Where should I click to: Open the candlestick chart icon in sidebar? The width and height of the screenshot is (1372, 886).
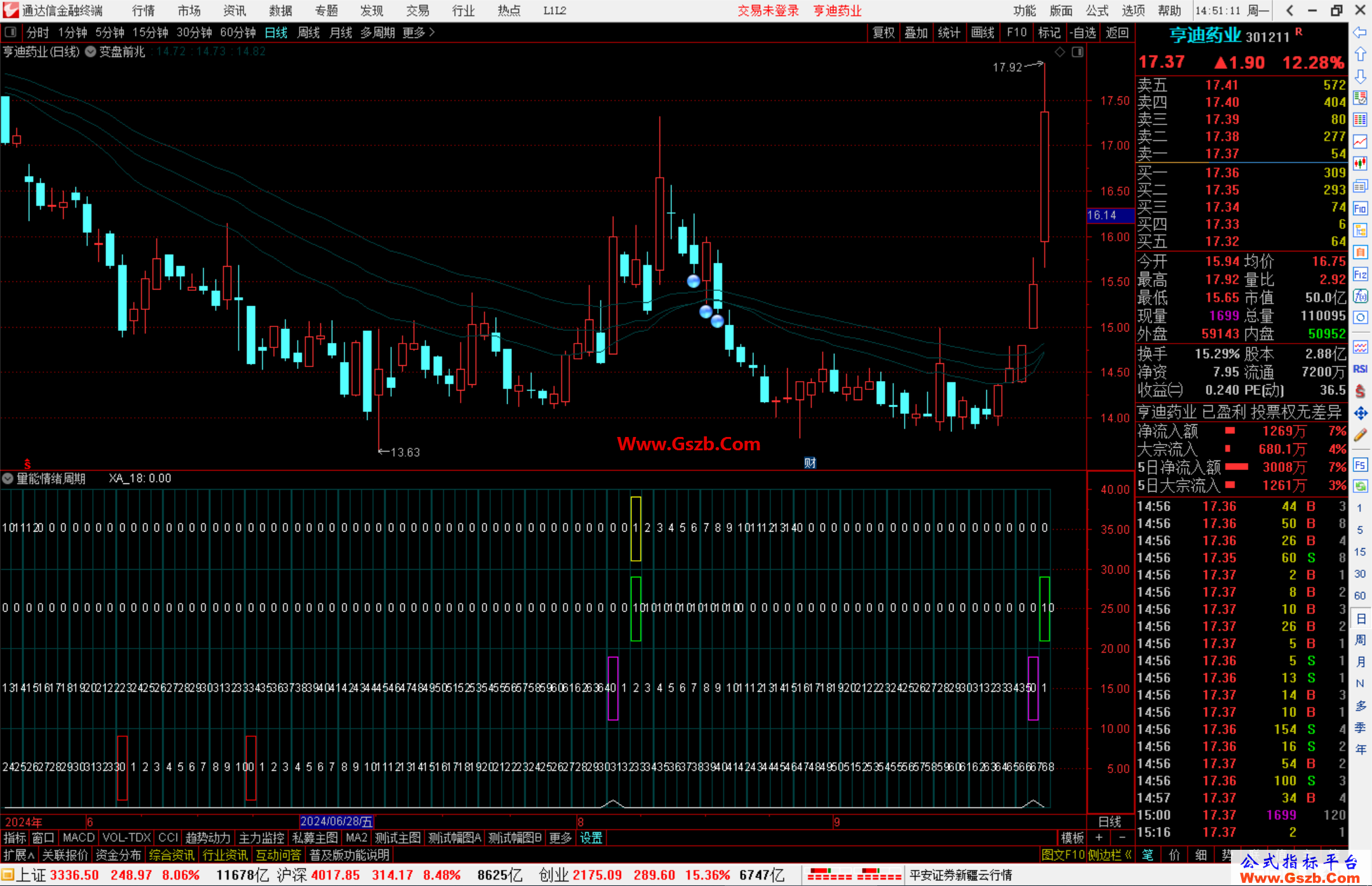(1360, 164)
